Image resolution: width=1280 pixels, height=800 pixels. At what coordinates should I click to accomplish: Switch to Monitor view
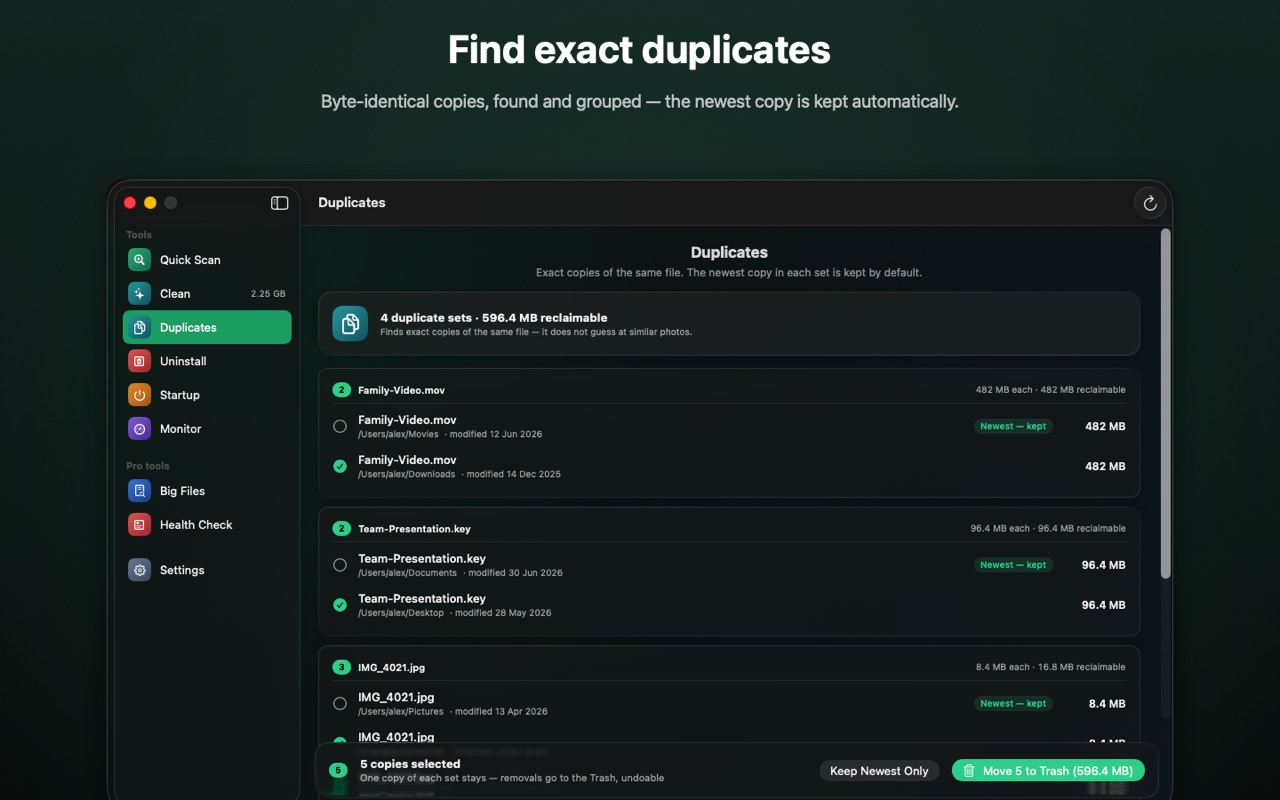click(207, 429)
